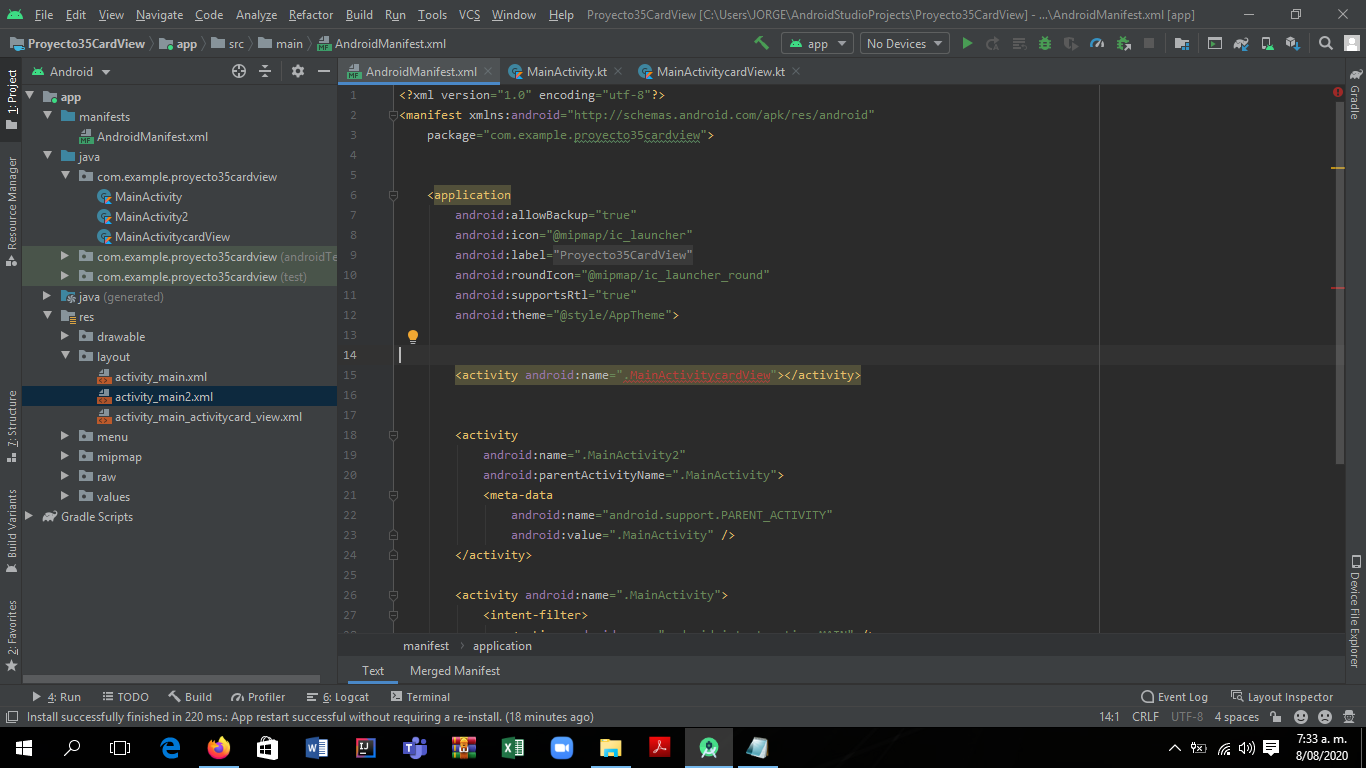Open the SDK Manager icon

click(1293, 44)
